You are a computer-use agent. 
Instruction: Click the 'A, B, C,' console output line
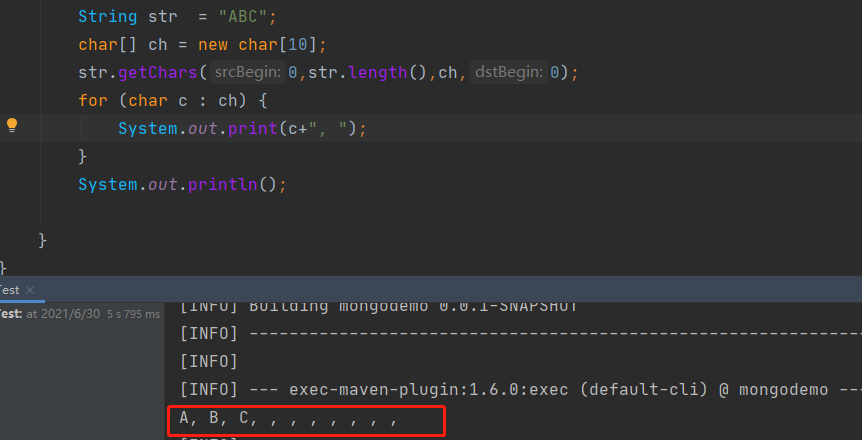288,419
